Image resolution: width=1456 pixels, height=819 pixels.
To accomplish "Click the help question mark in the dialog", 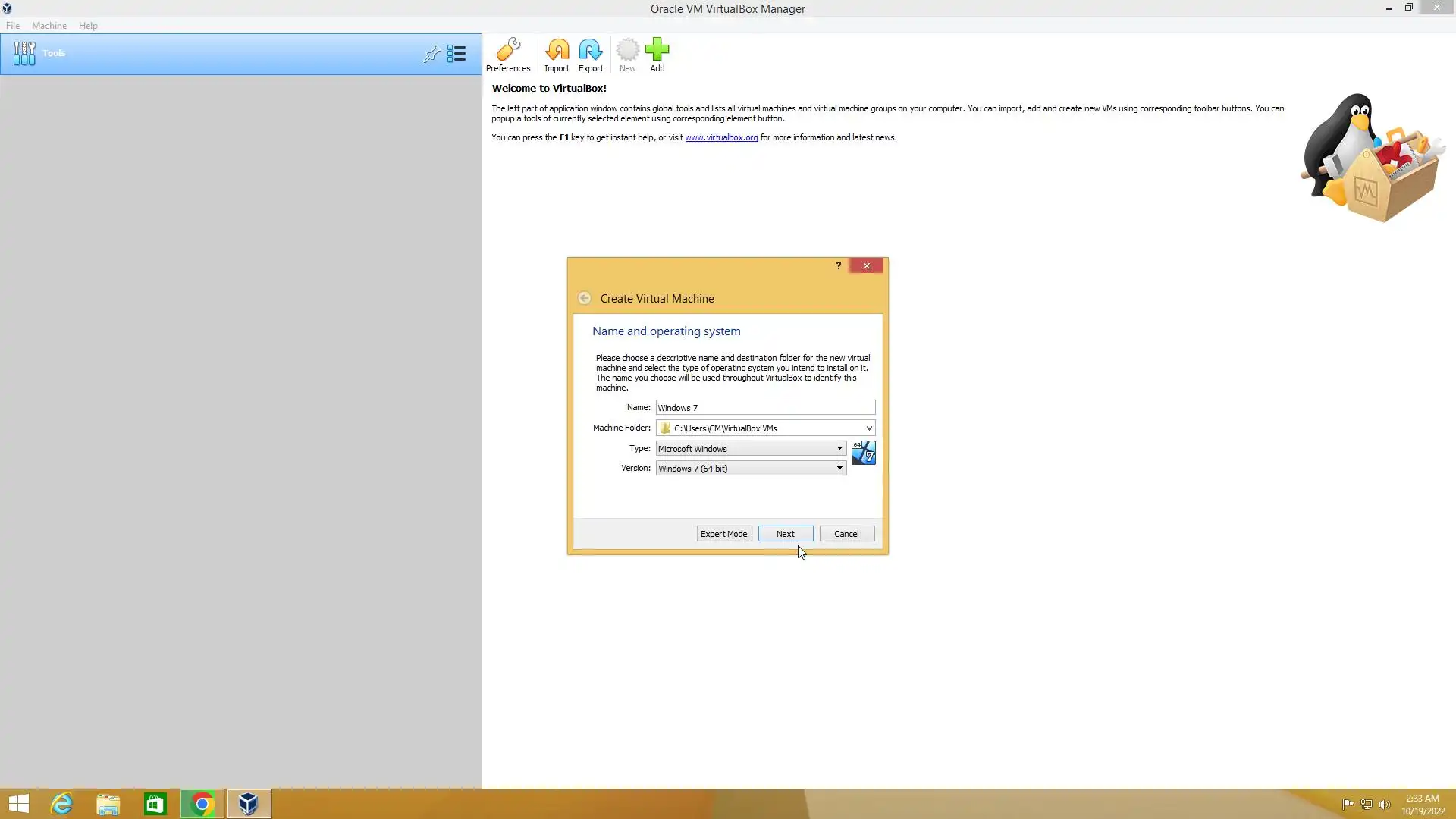I will pos(838,265).
